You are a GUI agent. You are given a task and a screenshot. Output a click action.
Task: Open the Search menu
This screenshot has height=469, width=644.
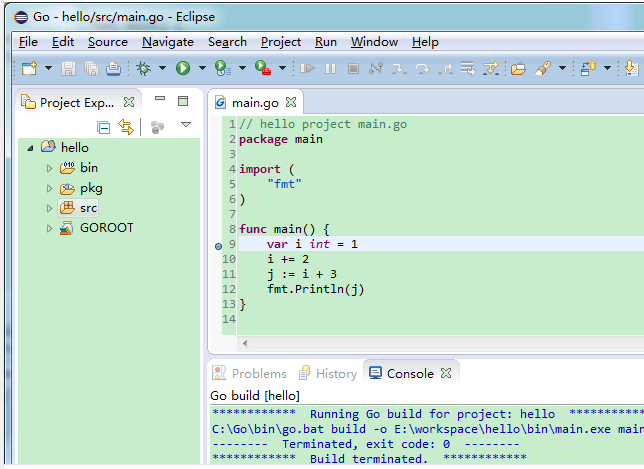point(227,42)
